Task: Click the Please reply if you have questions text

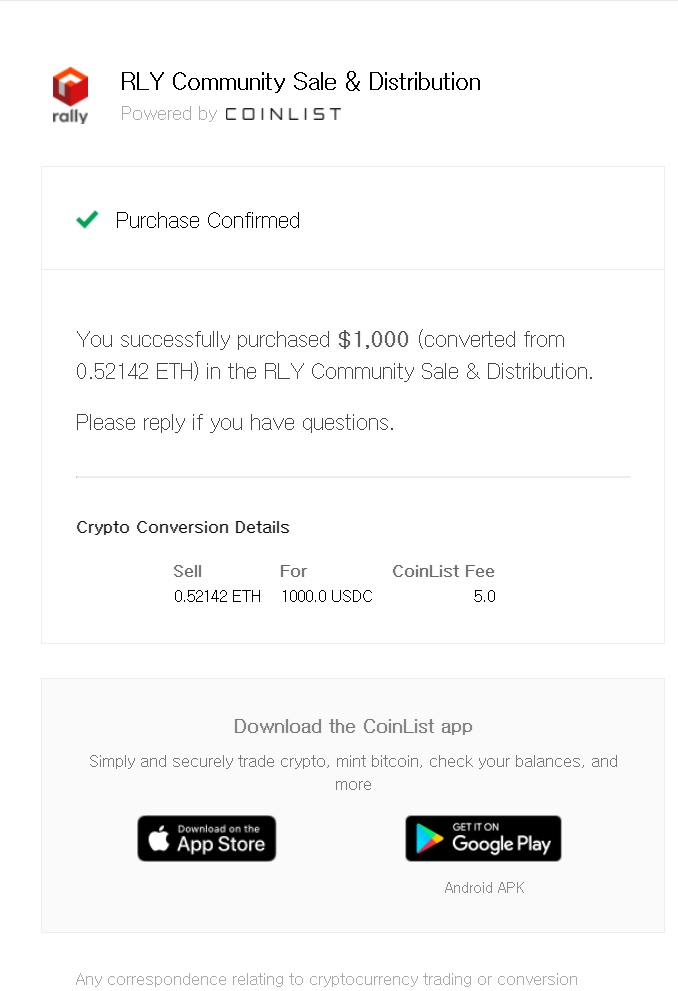Action: point(235,422)
